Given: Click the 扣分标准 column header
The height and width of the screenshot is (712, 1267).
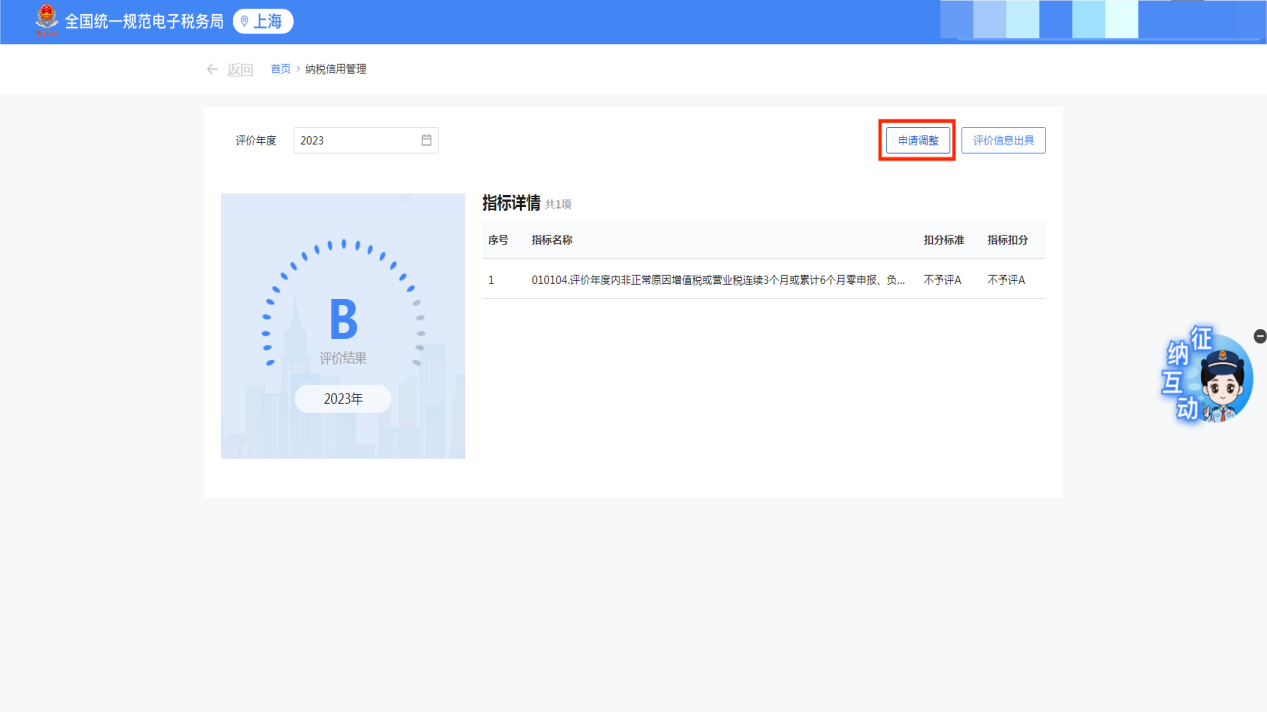Looking at the screenshot, I should pos(944,240).
